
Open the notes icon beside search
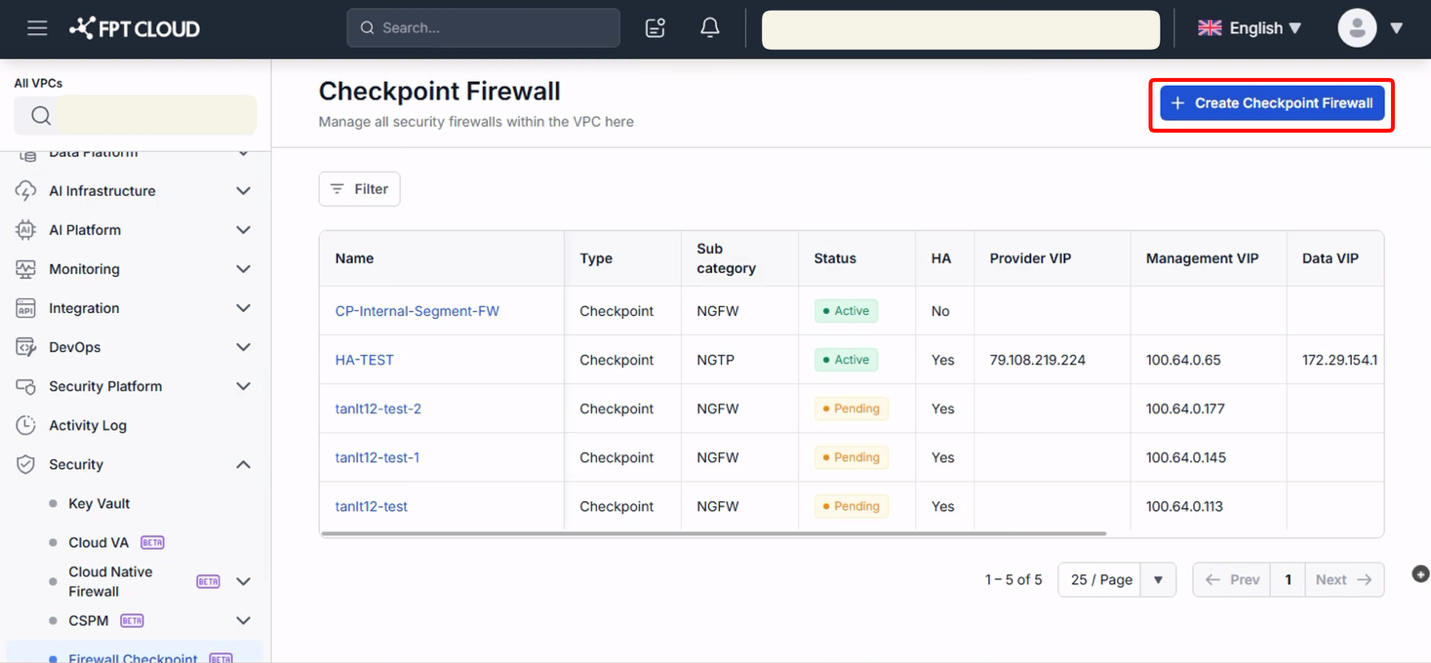[656, 28]
